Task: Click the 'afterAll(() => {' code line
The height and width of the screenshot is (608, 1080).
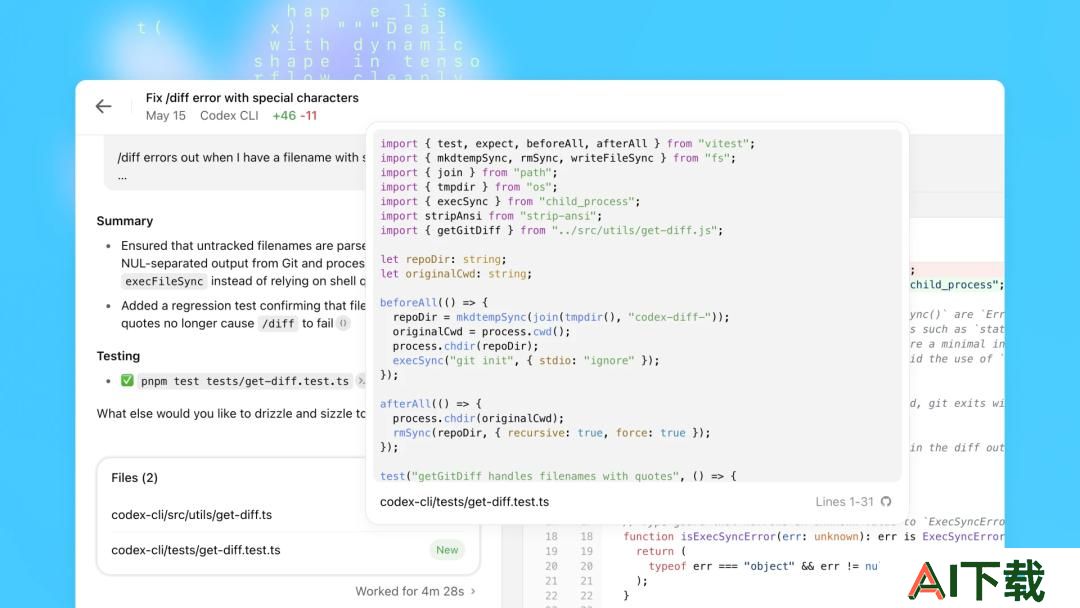Action: coord(431,404)
